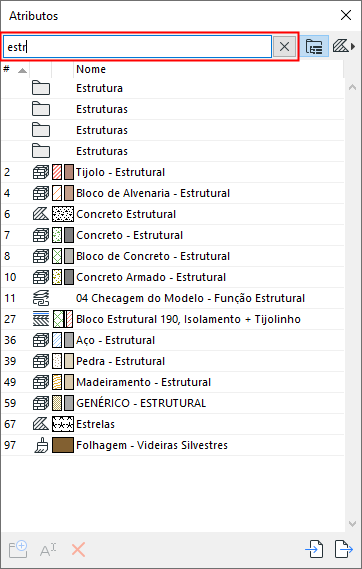The image size is (362, 569).
Task: Click the blue hatch swatch of Aço - Estrutural
Action: [57, 340]
